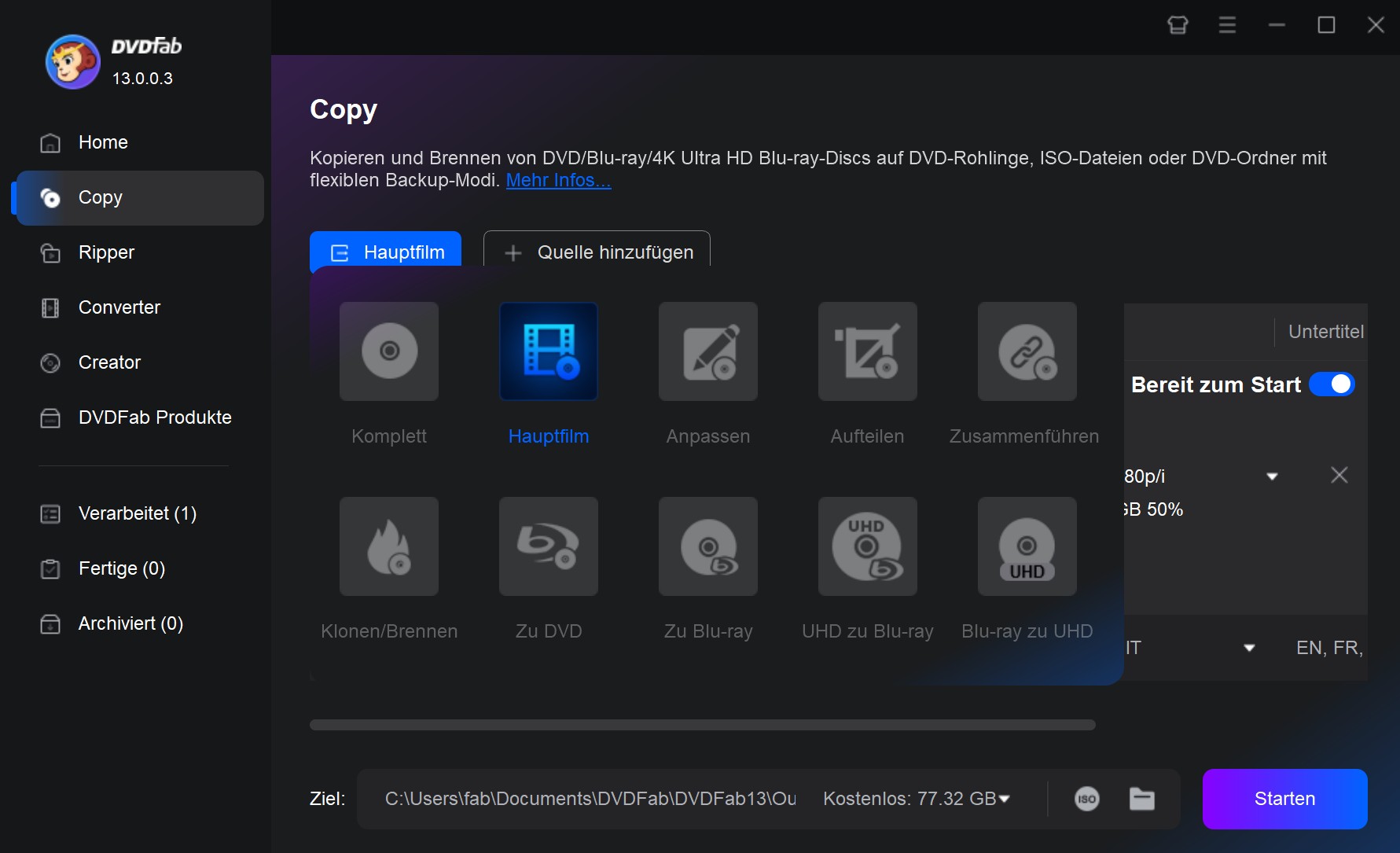Open the Mehr Infos link
1400x853 pixels.
click(x=558, y=180)
